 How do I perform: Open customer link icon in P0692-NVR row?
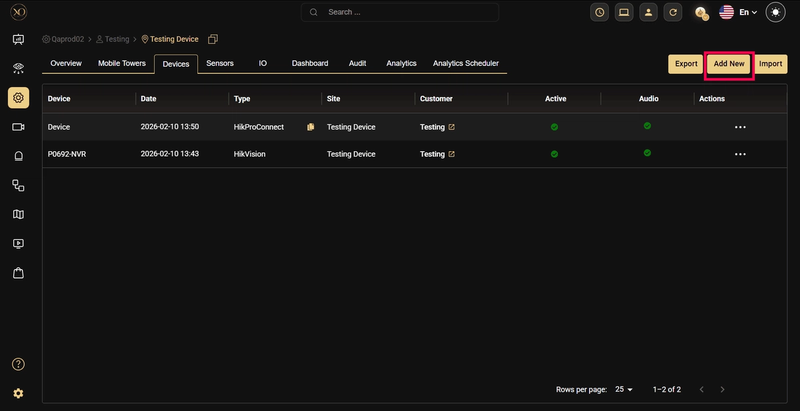[451, 154]
